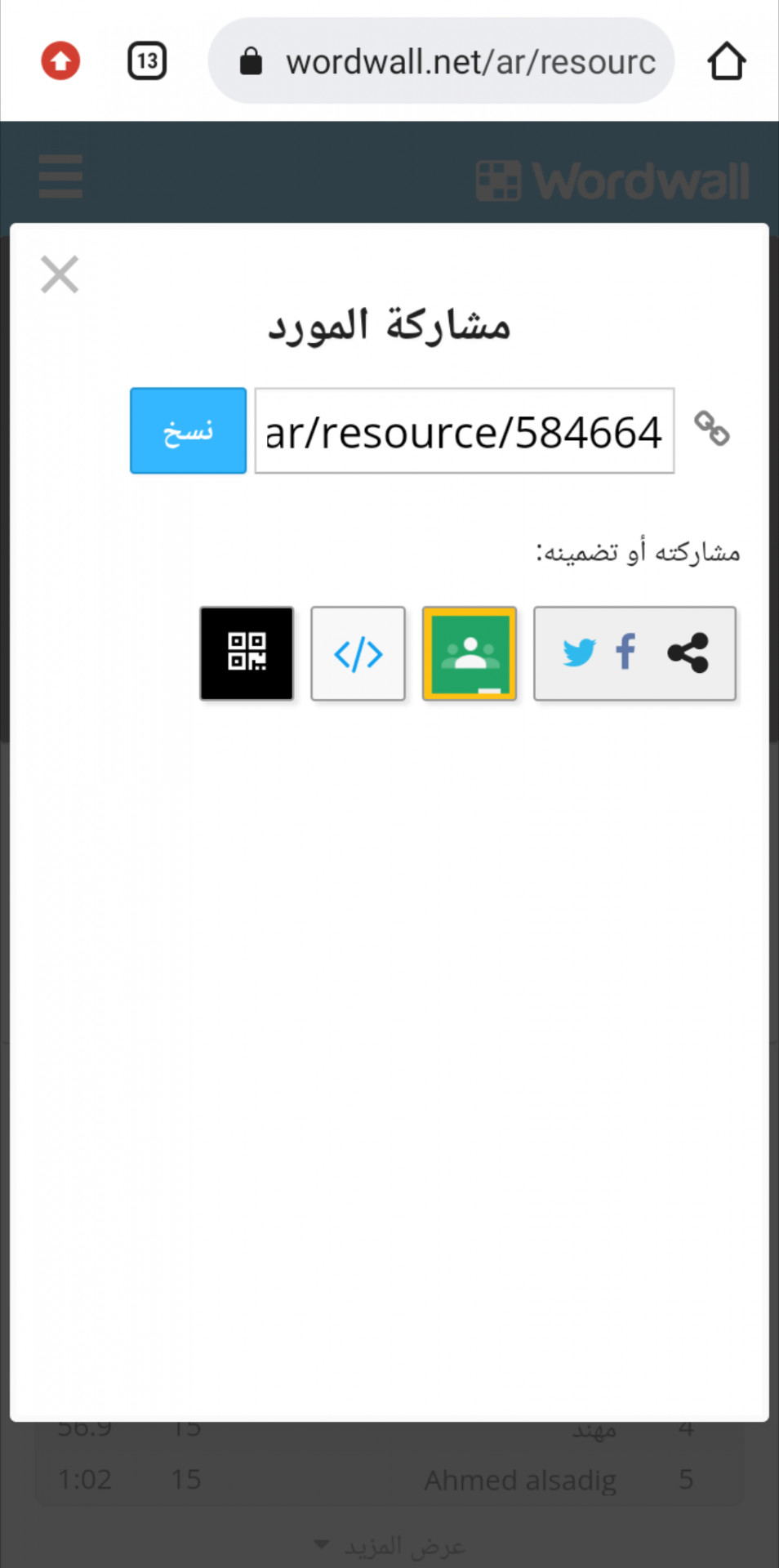Expand عرض المزيد leaderboard entries
Image resolution: width=779 pixels, height=1568 pixels.
point(390,1545)
